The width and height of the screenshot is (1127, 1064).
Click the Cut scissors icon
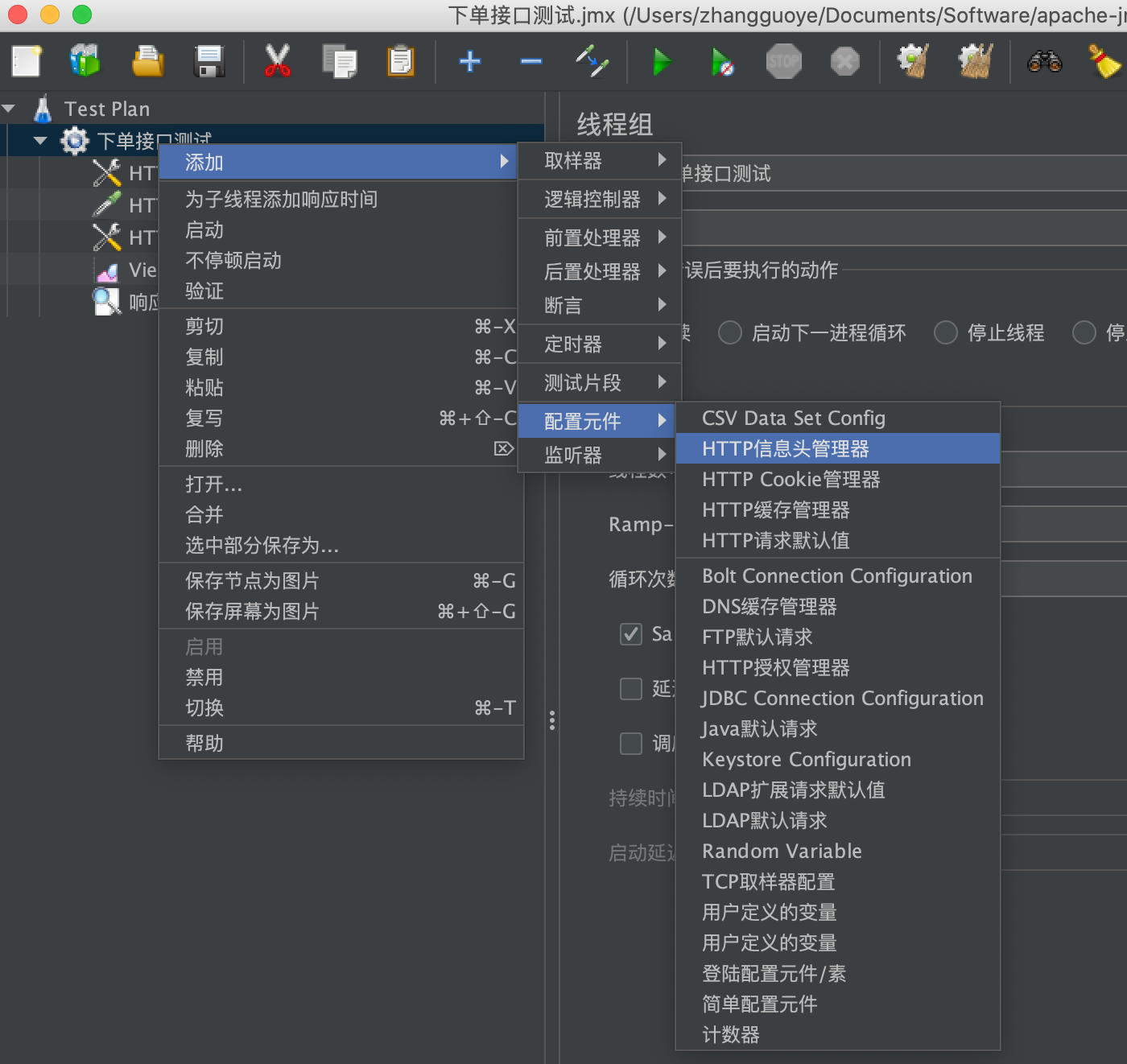tap(277, 61)
